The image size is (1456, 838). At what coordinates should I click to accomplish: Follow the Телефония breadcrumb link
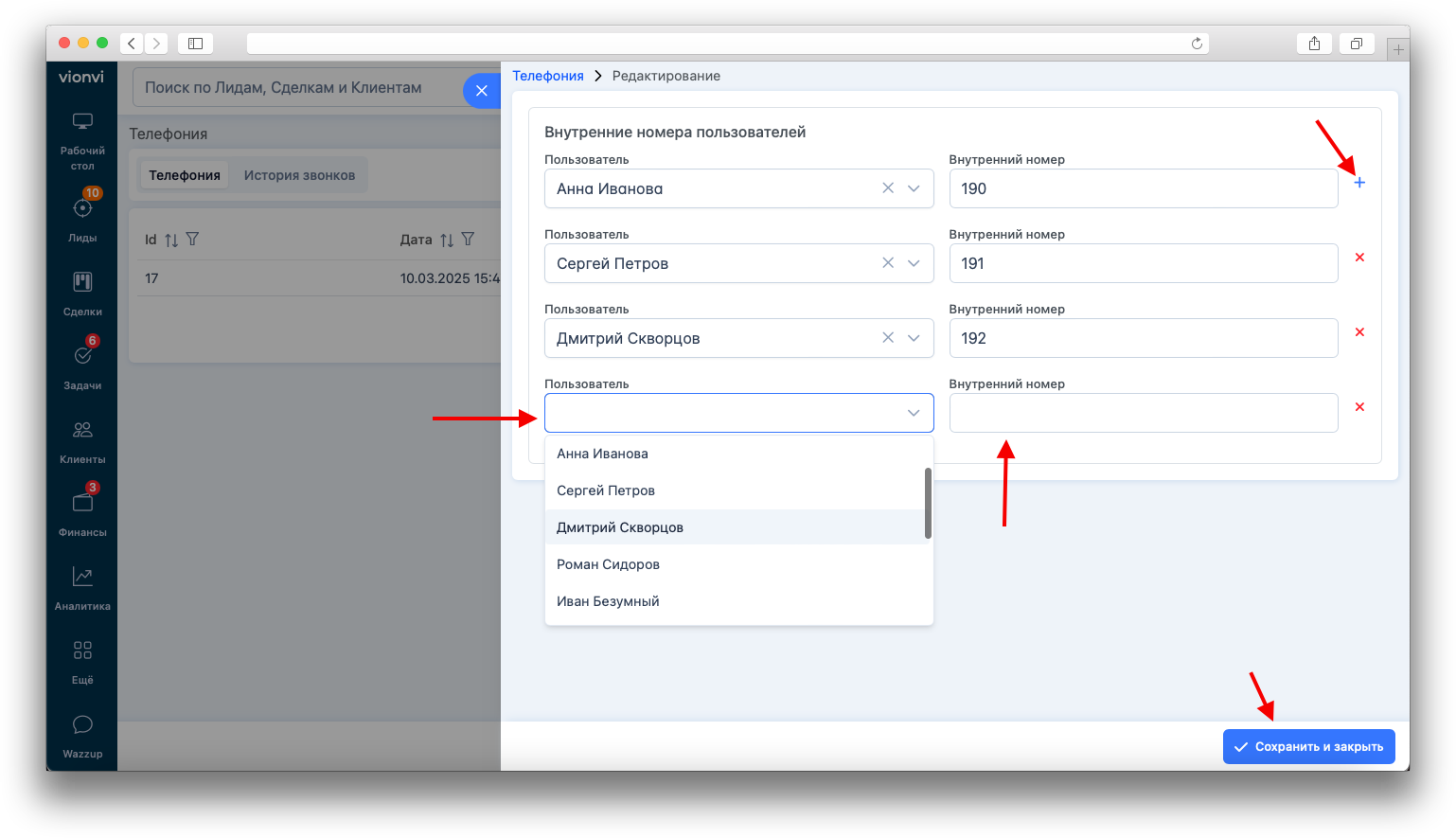tap(548, 76)
